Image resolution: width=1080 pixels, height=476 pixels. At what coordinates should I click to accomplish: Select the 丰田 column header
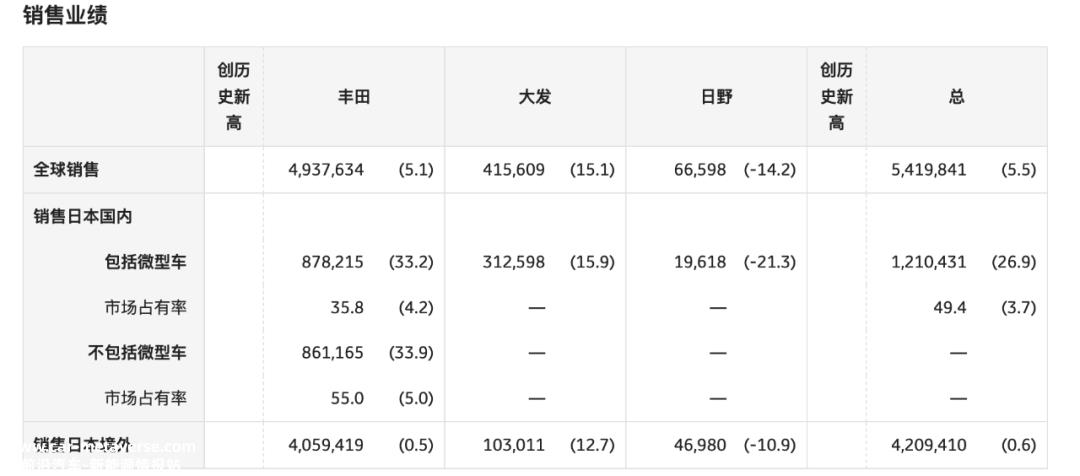click(x=353, y=96)
